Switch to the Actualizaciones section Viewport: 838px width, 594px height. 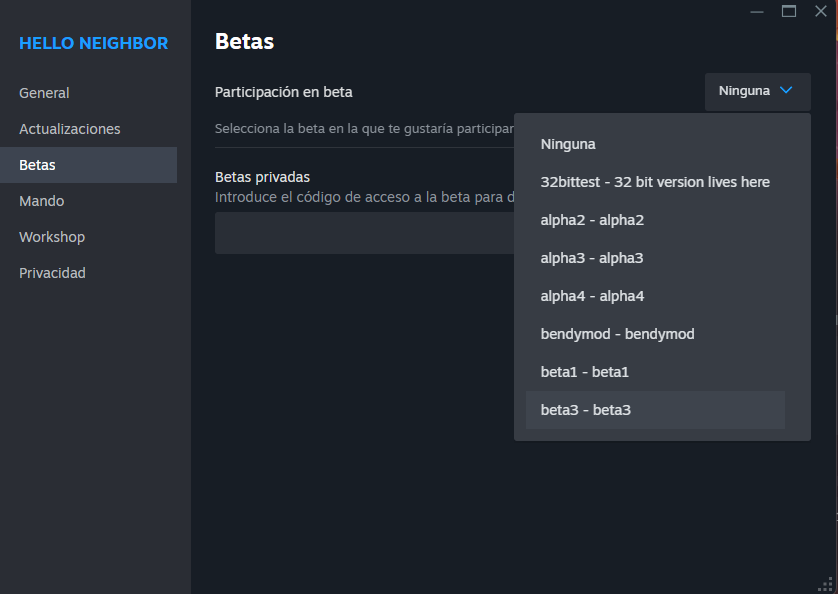click(x=70, y=129)
